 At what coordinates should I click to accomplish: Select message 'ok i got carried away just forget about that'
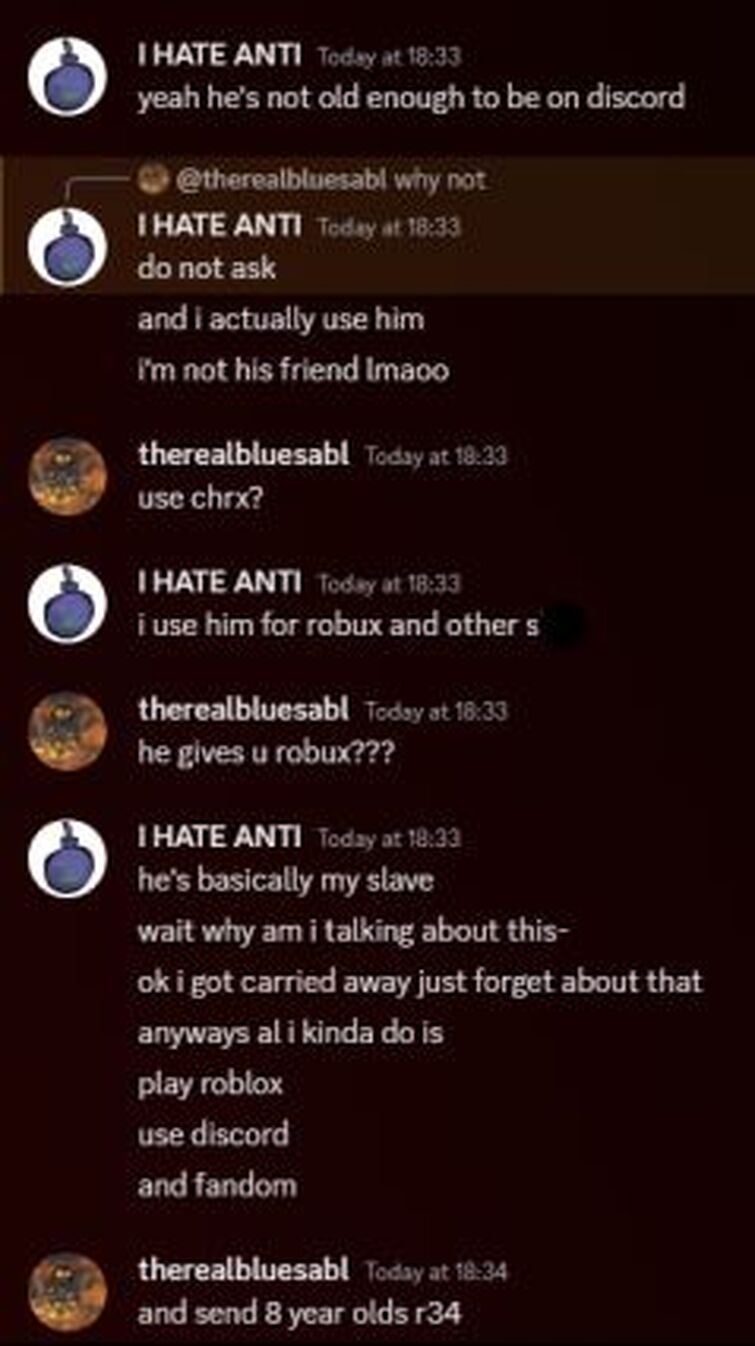pos(420,982)
